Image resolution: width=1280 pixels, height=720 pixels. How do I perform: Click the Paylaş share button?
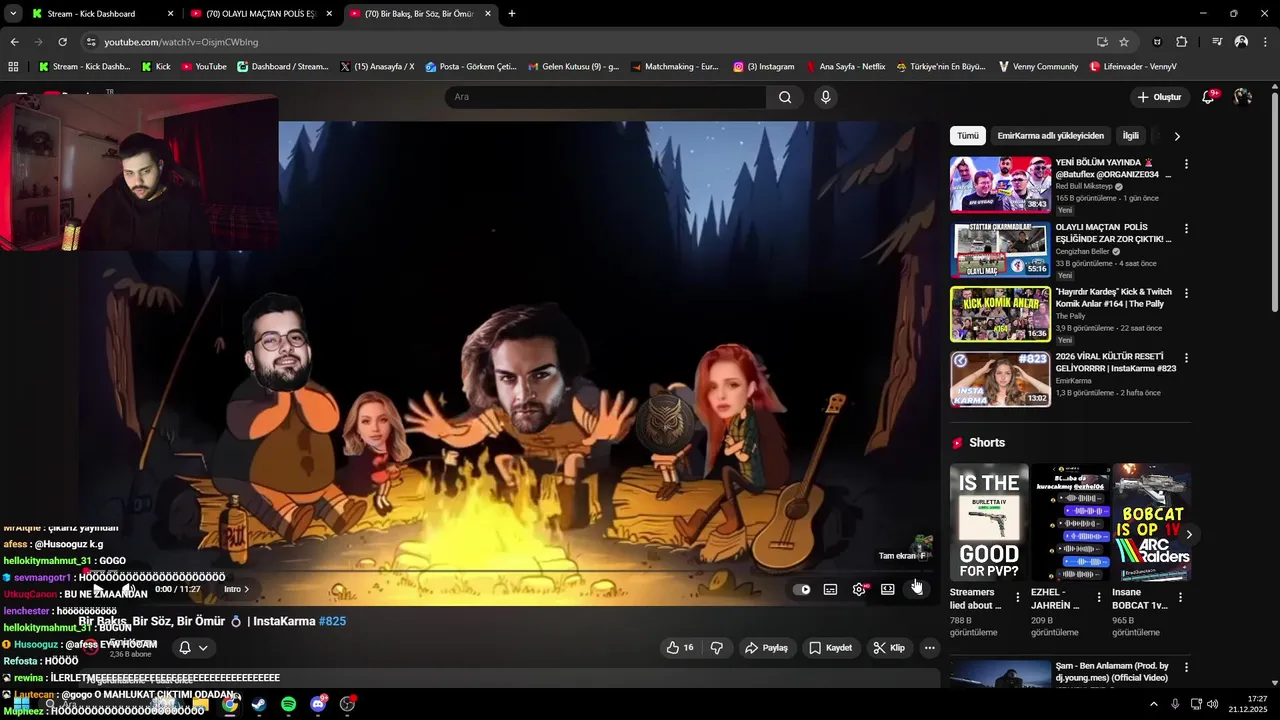767,648
